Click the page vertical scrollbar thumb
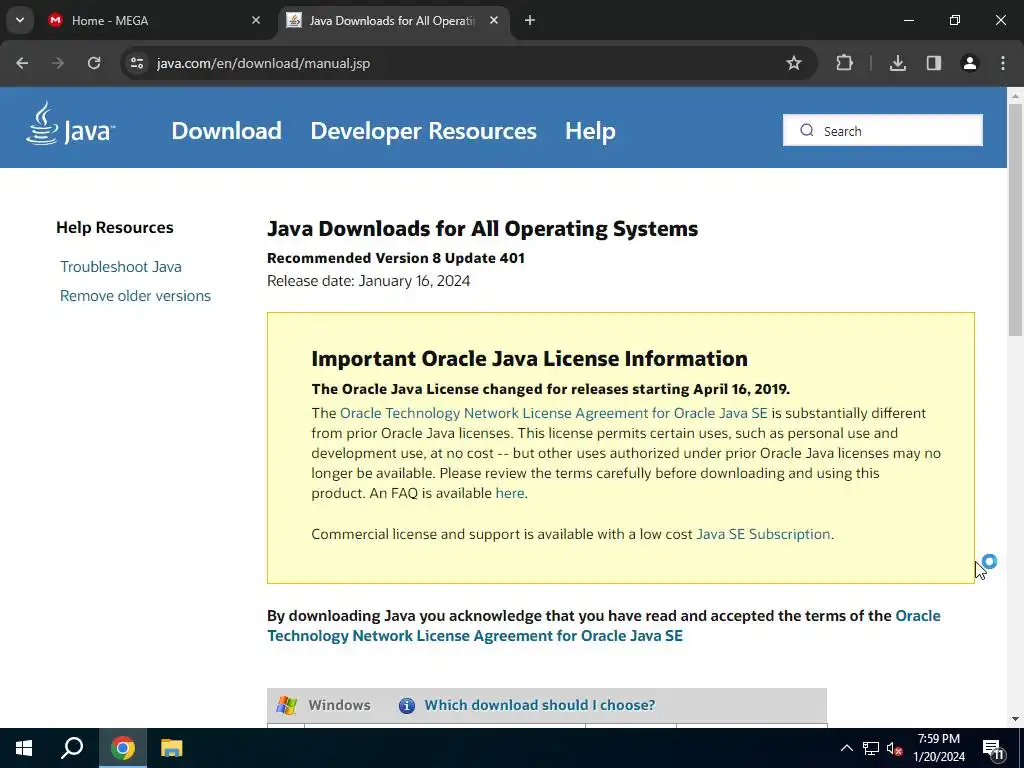The height and width of the screenshot is (768, 1024). [x=1015, y=220]
